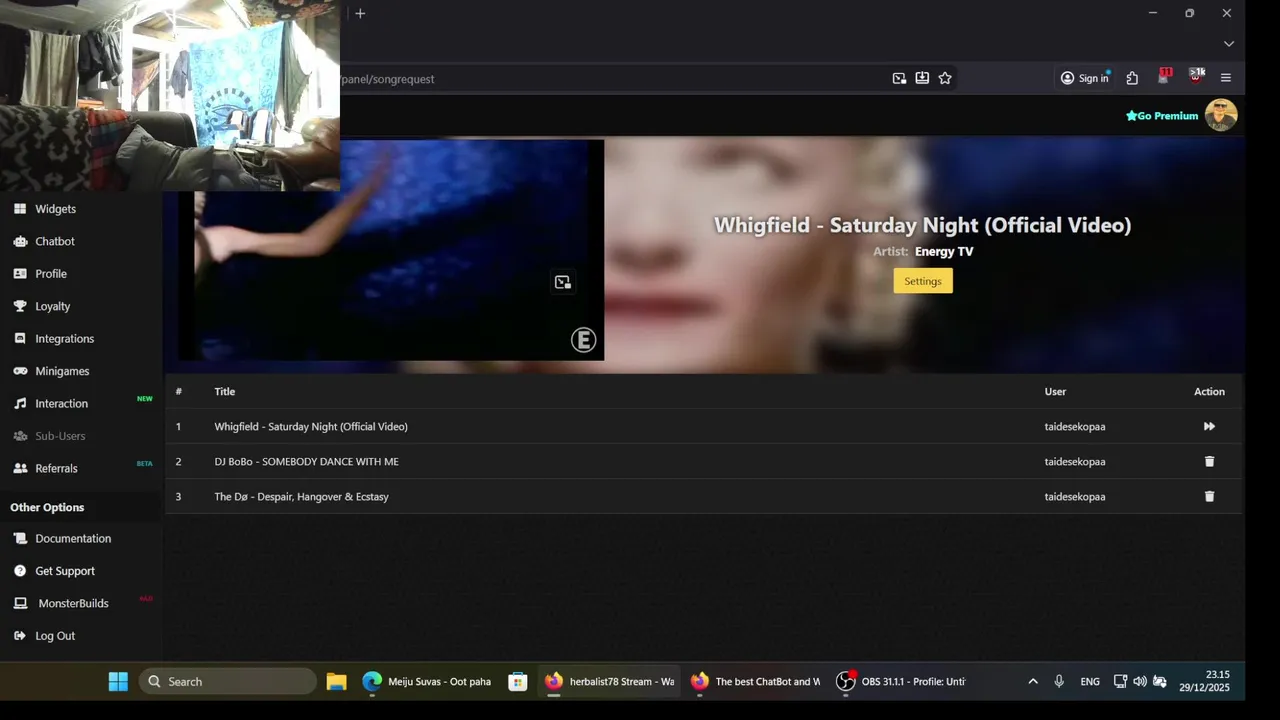Open picture-in-picture on the video player
1280x720 pixels.
562,282
